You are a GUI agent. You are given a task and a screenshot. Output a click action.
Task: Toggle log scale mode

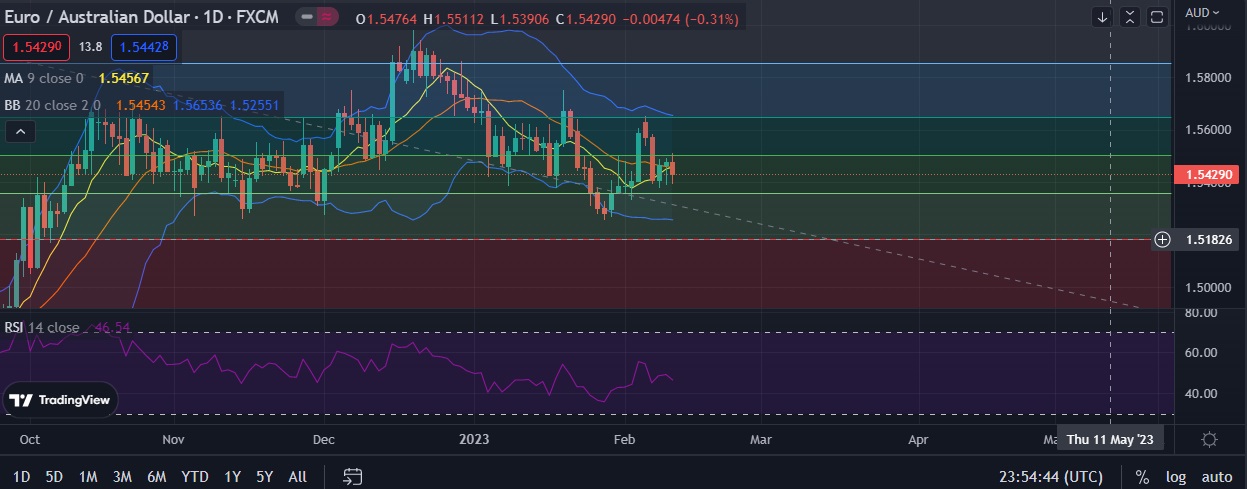tap(1175, 476)
